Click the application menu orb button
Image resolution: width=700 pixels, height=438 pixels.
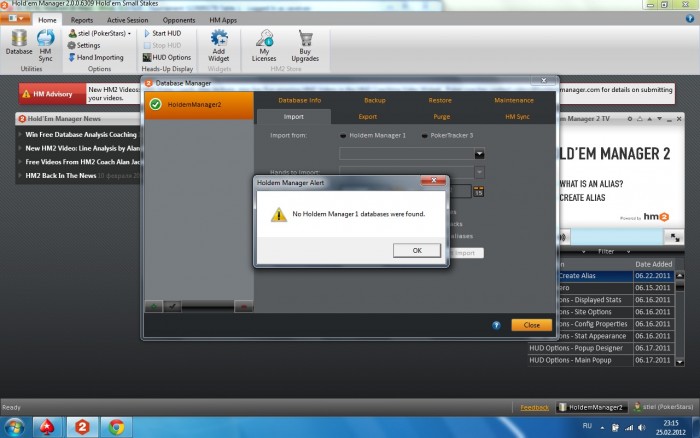[15, 19]
